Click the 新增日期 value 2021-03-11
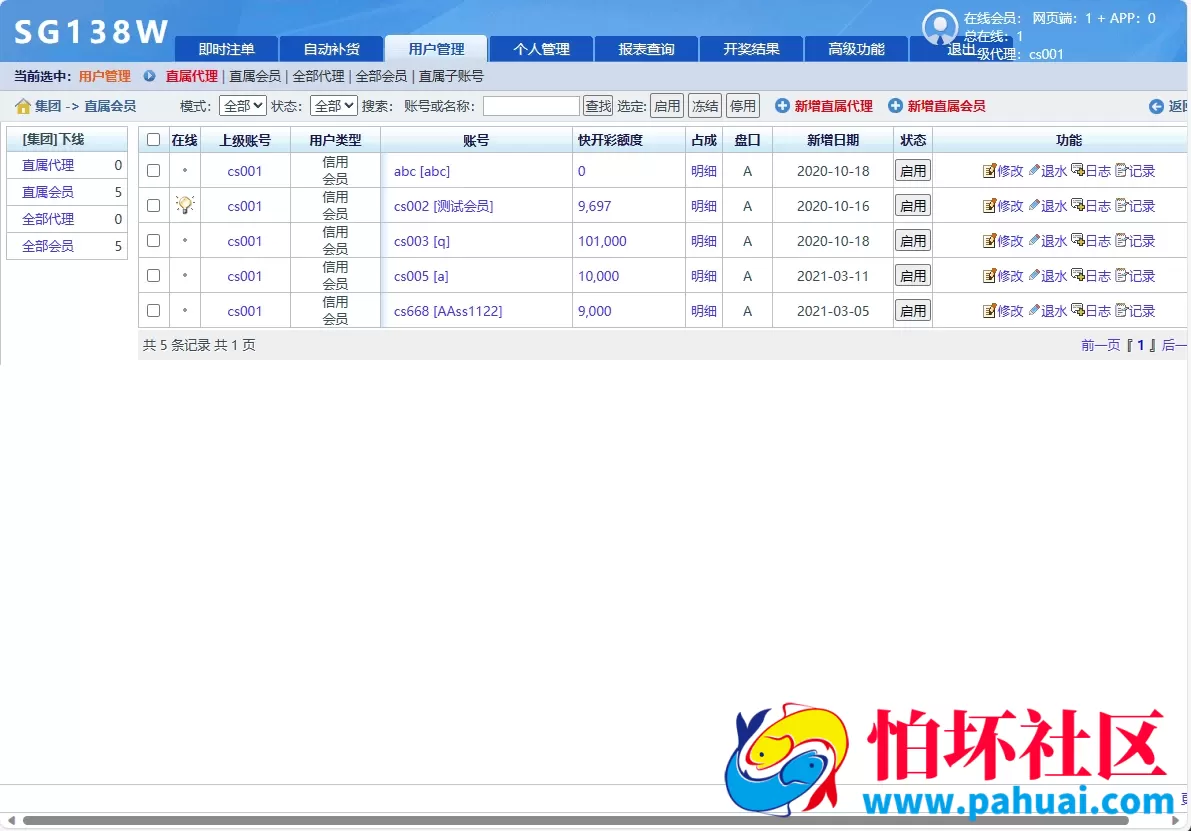Image resolution: width=1191 pixels, height=831 pixels. point(832,276)
